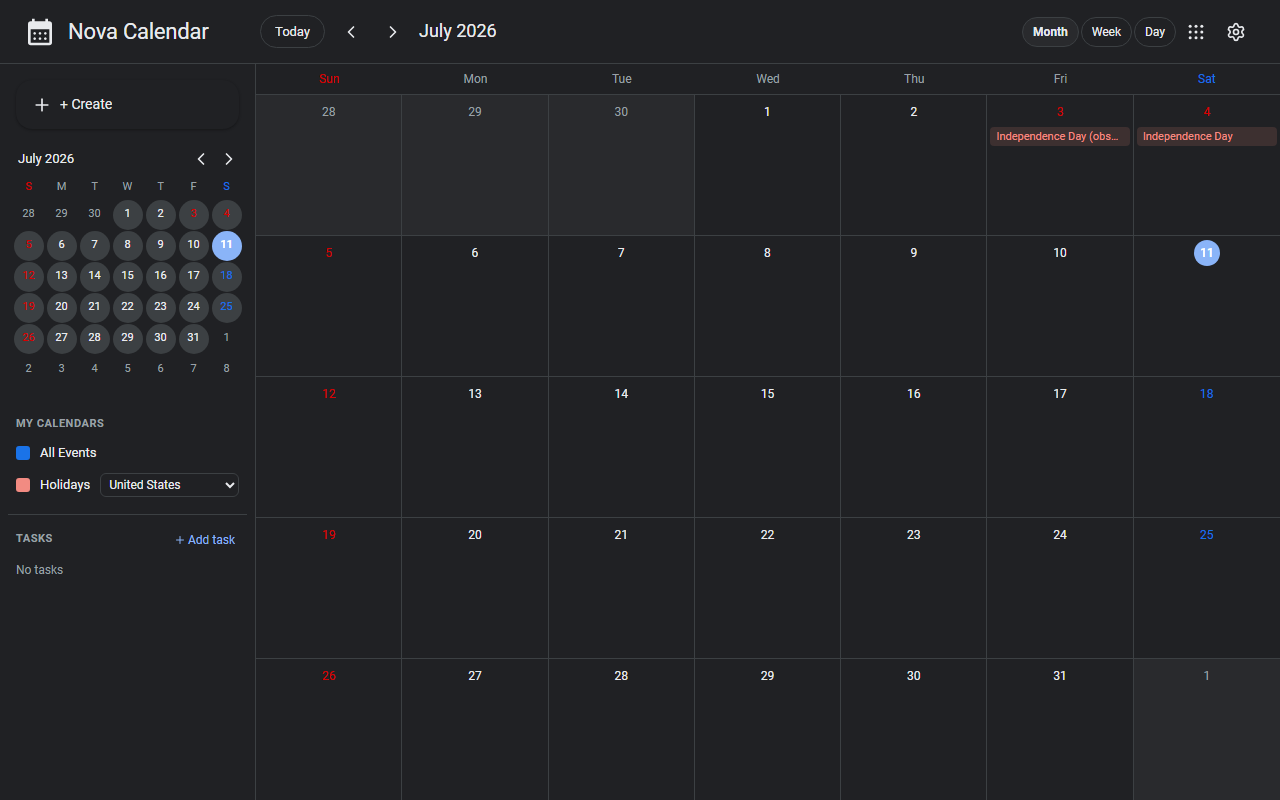
Task: Click mini calendar next month arrow
Action: tap(229, 159)
